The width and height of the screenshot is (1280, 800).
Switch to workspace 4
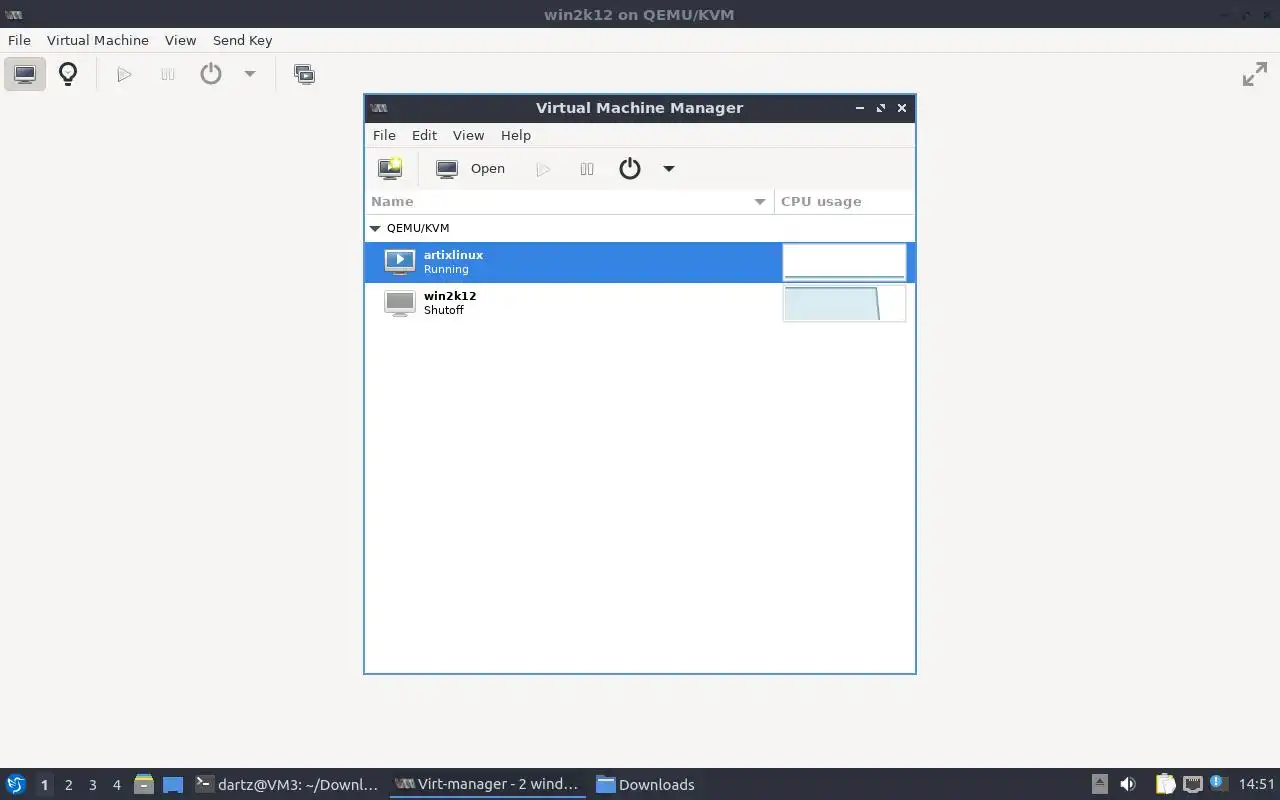click(x=116, y=785)
